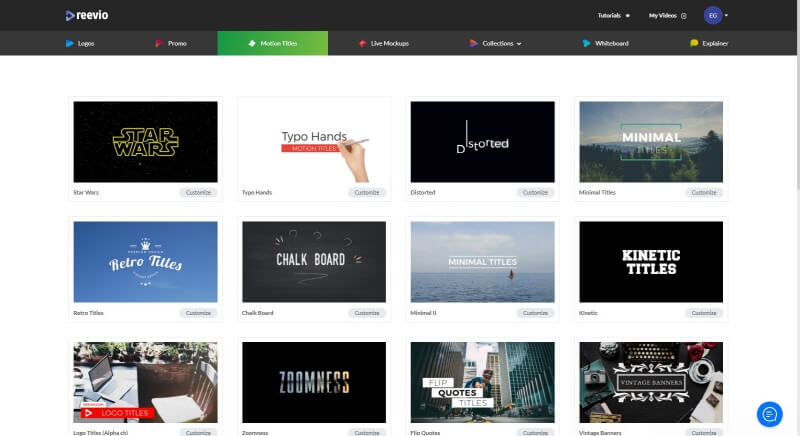Viewport: 800px width, 436px height.
Task: Click the "Star Wars" caption text
Action: tap(86, 192)
